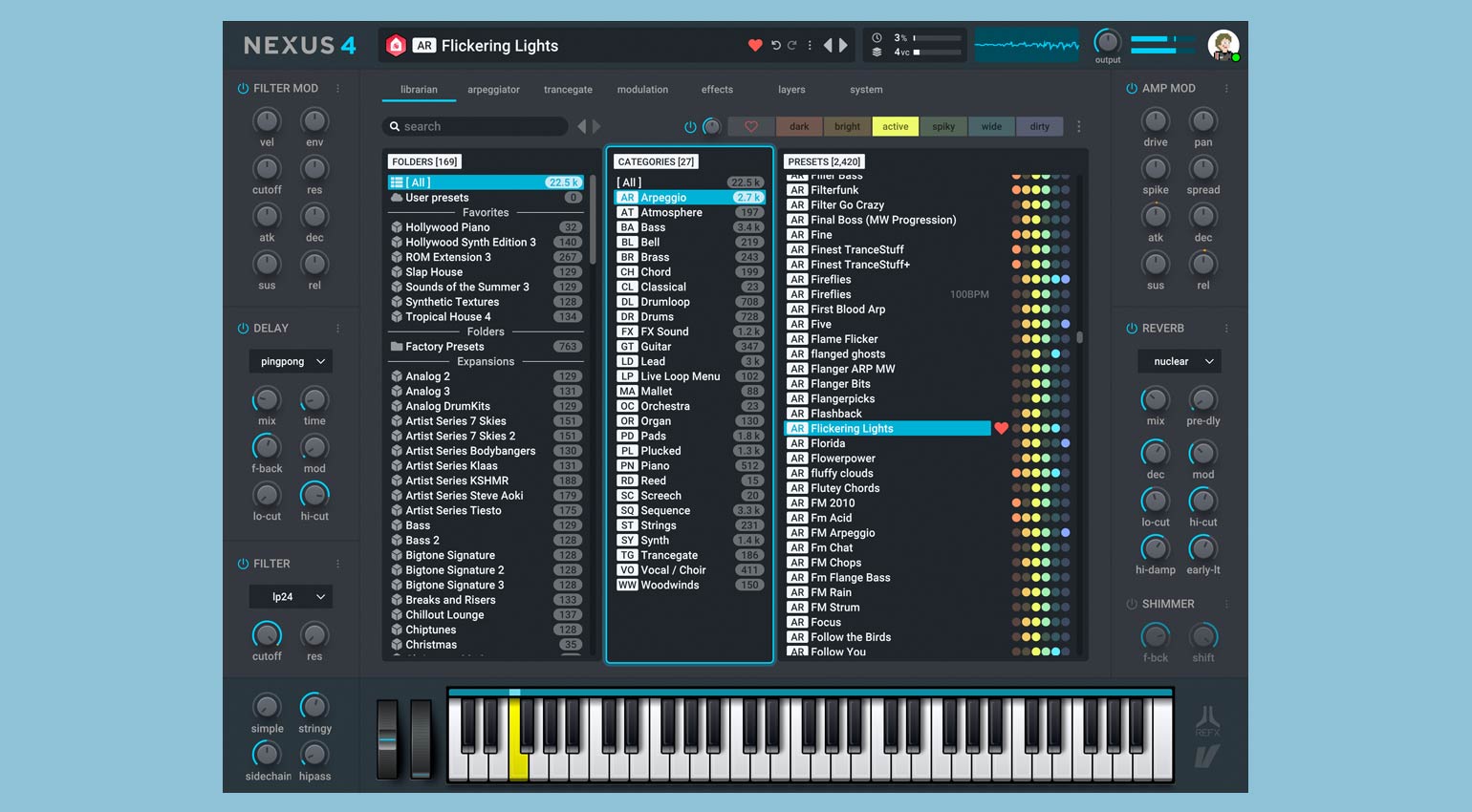Click the CPU clock icon

(877, 37)
